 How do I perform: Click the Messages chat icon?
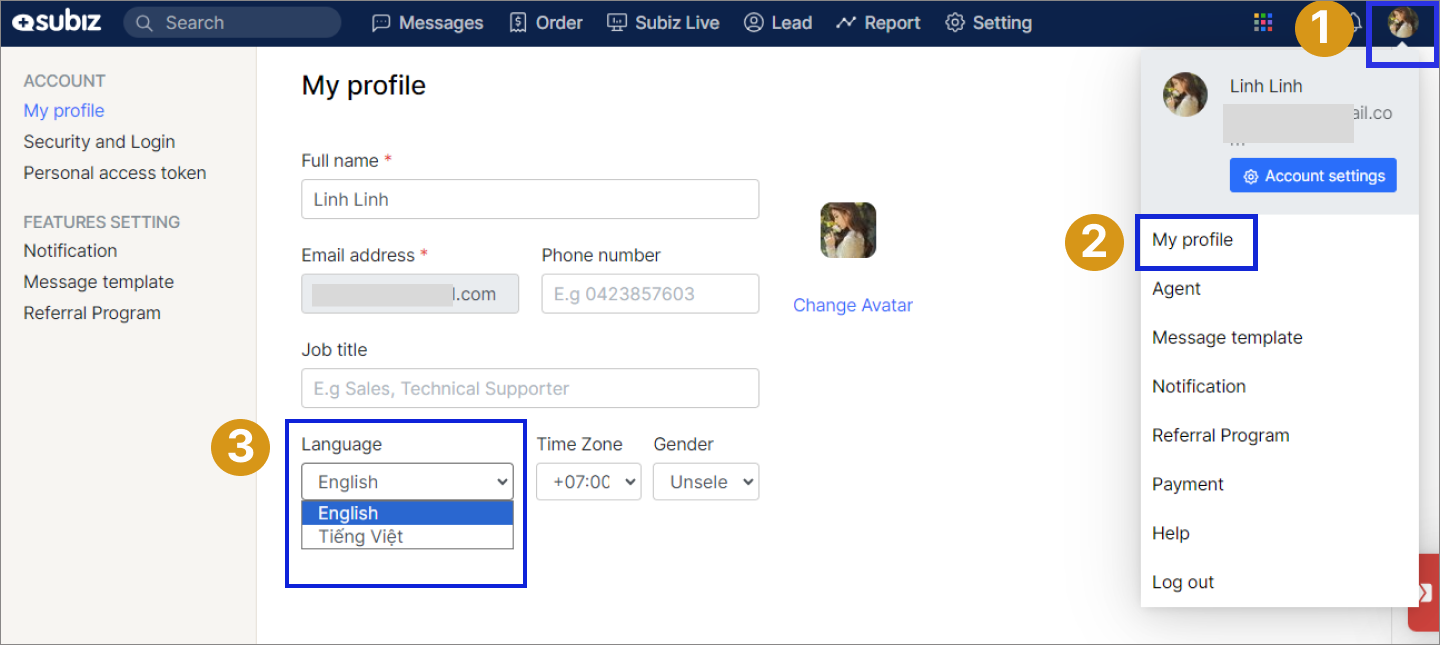pos(381,23)
